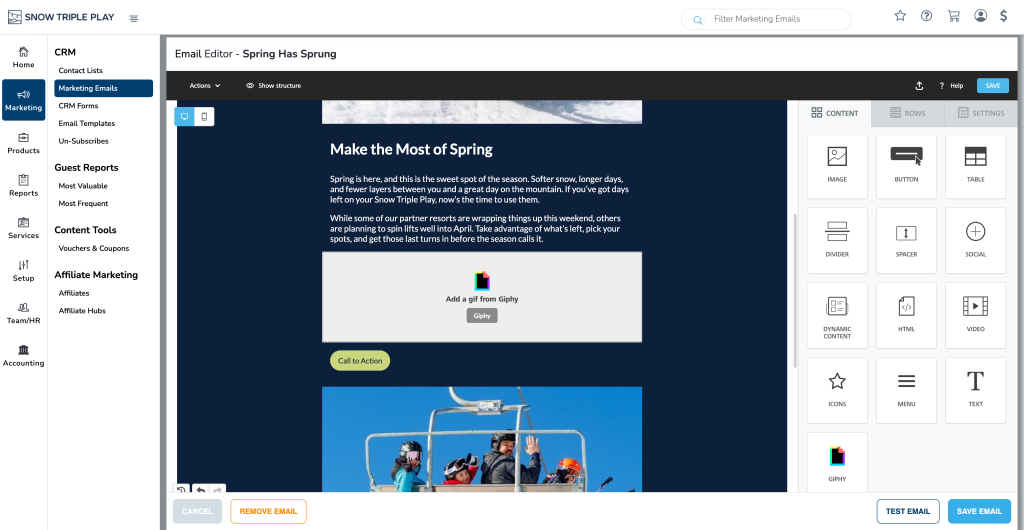Image resolution: width=1024 pixels, height=530 pixels.
Task: Select the Image content block
Action: pyautogui.click(x=837, y=166)
